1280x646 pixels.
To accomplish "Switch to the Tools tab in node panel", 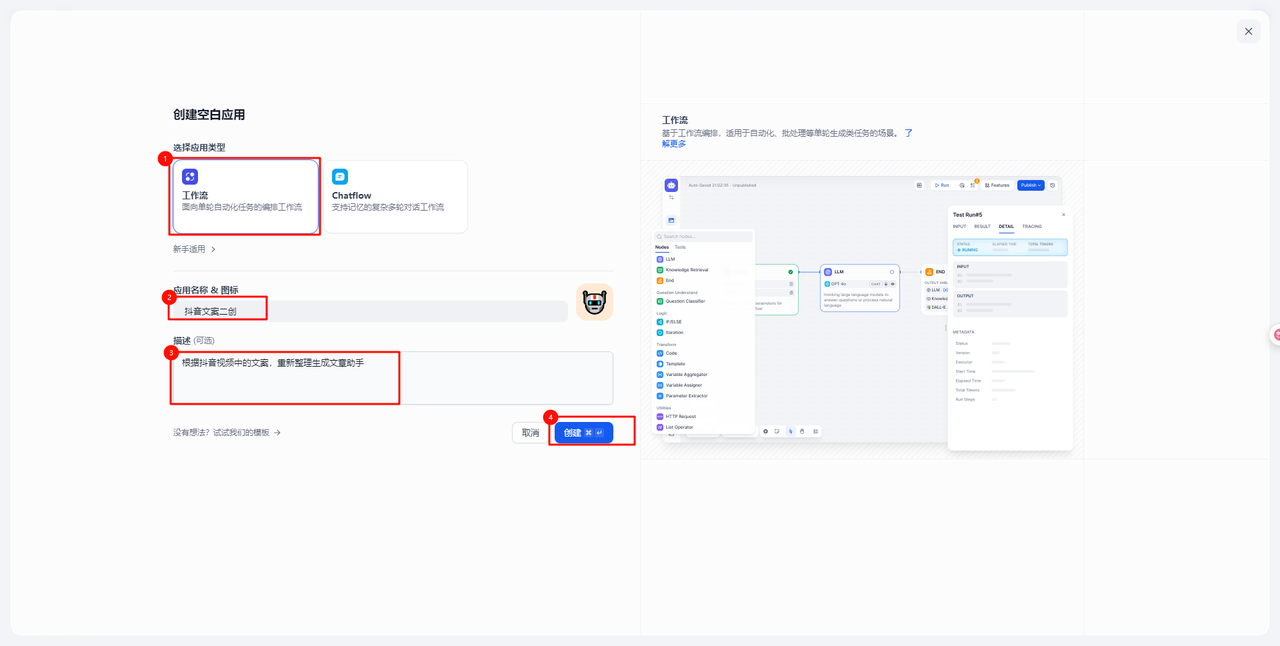I will click(680, 247).
